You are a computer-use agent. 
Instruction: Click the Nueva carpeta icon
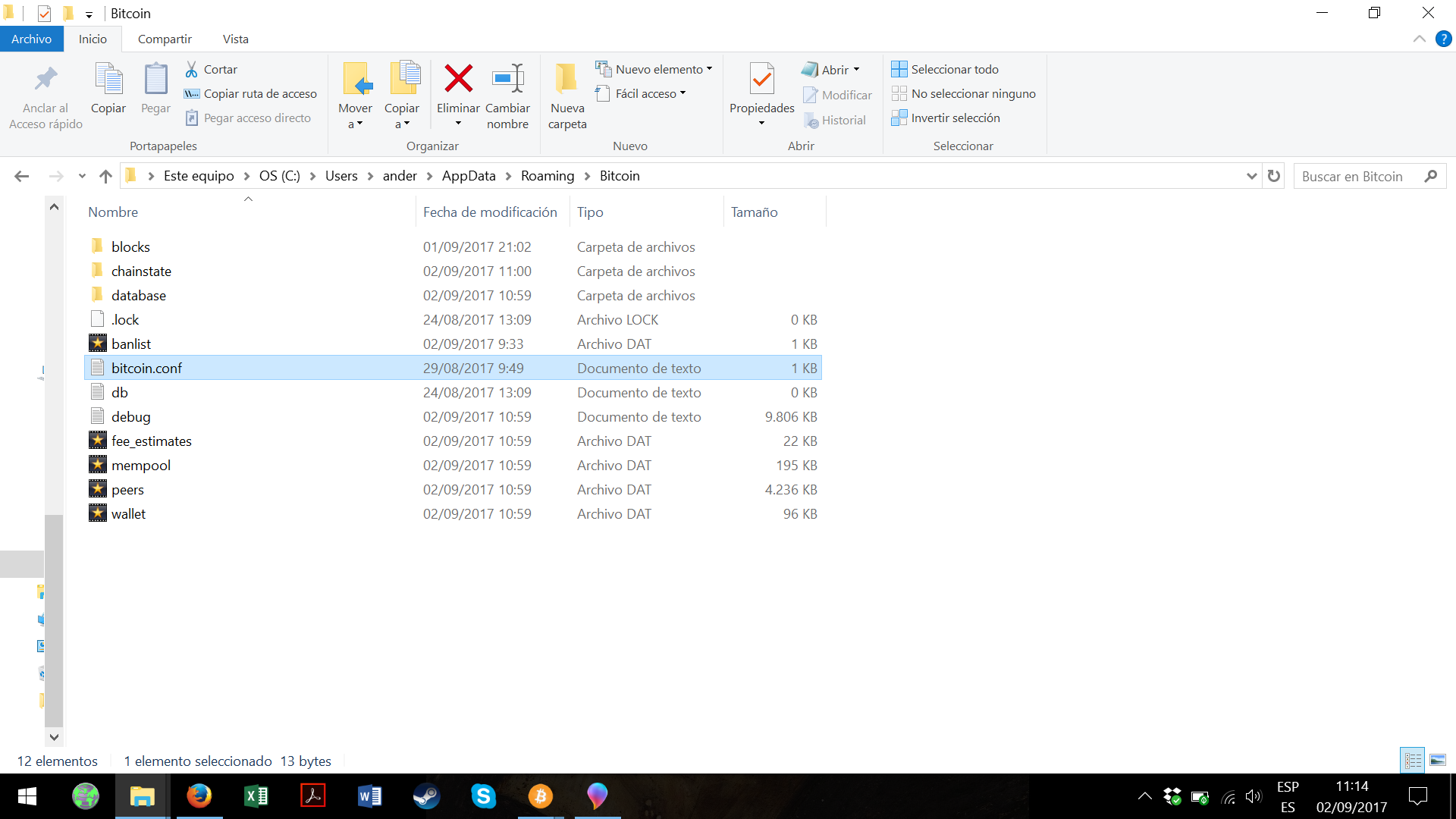(566, 78)
